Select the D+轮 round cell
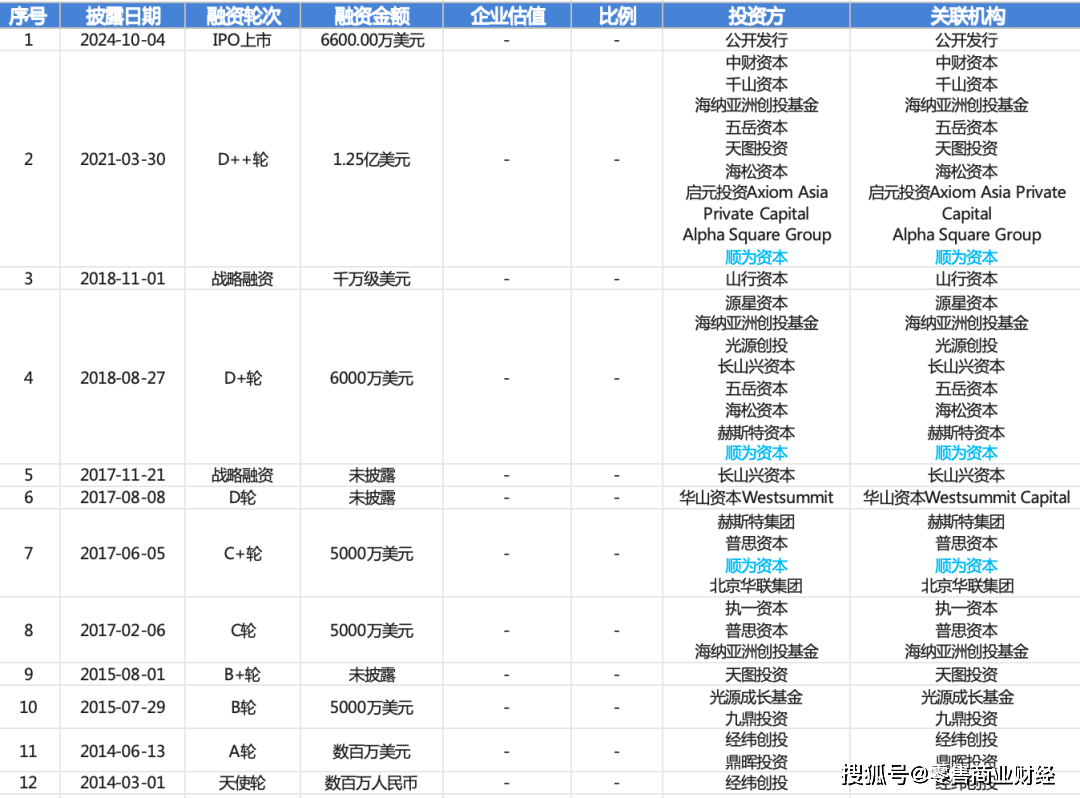Image resolution: width=1080 pixels, height=798 pixels. pyautogui.click(x=242, y=378)
